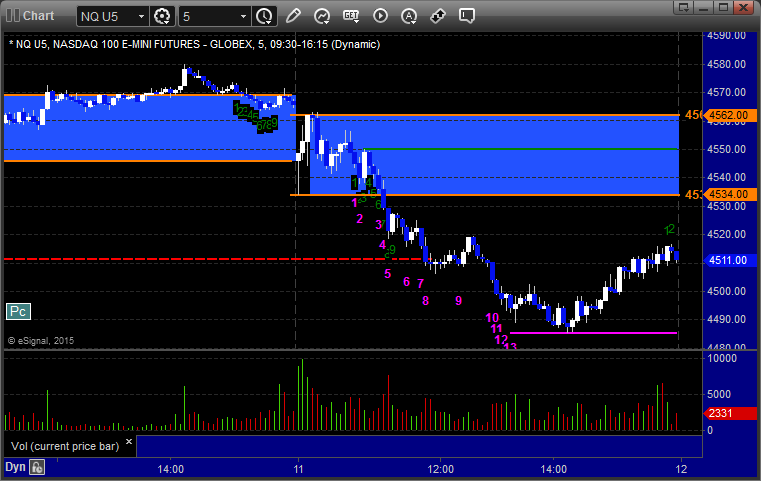Click the 4562.00 orange price marker

729,116
